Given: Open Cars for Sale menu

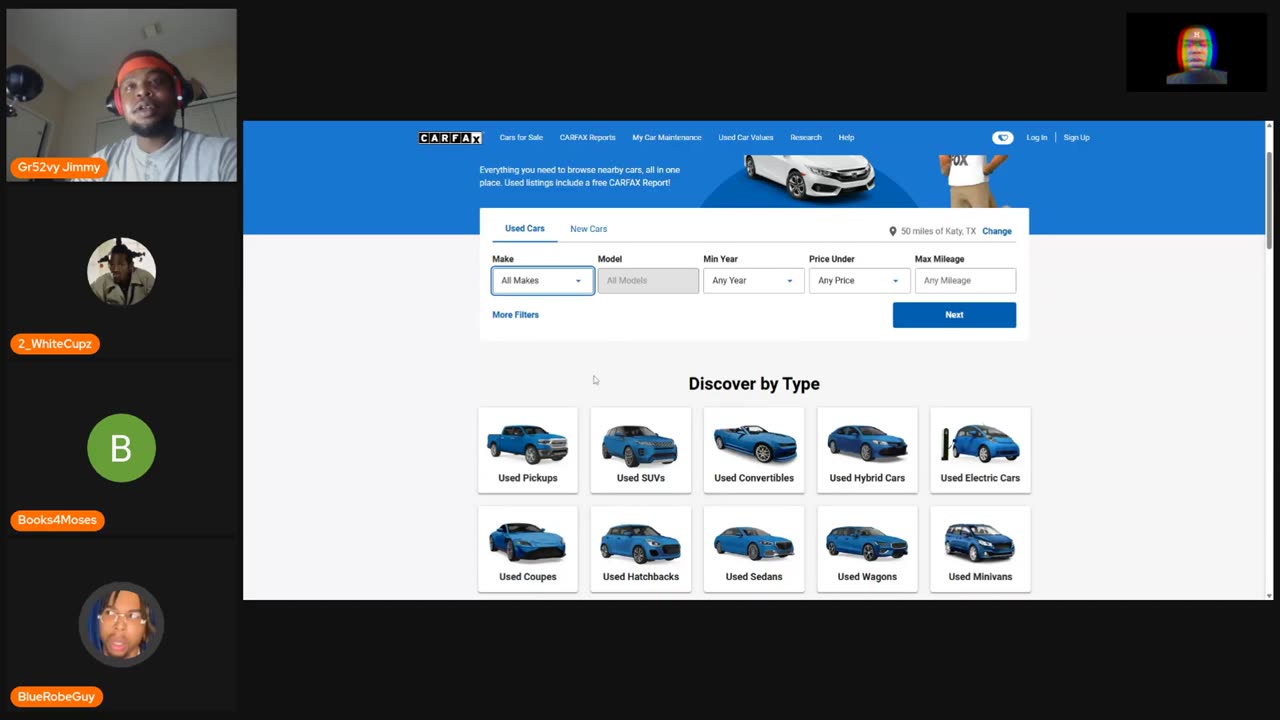Looking at the screenshot, I should 521,138.
